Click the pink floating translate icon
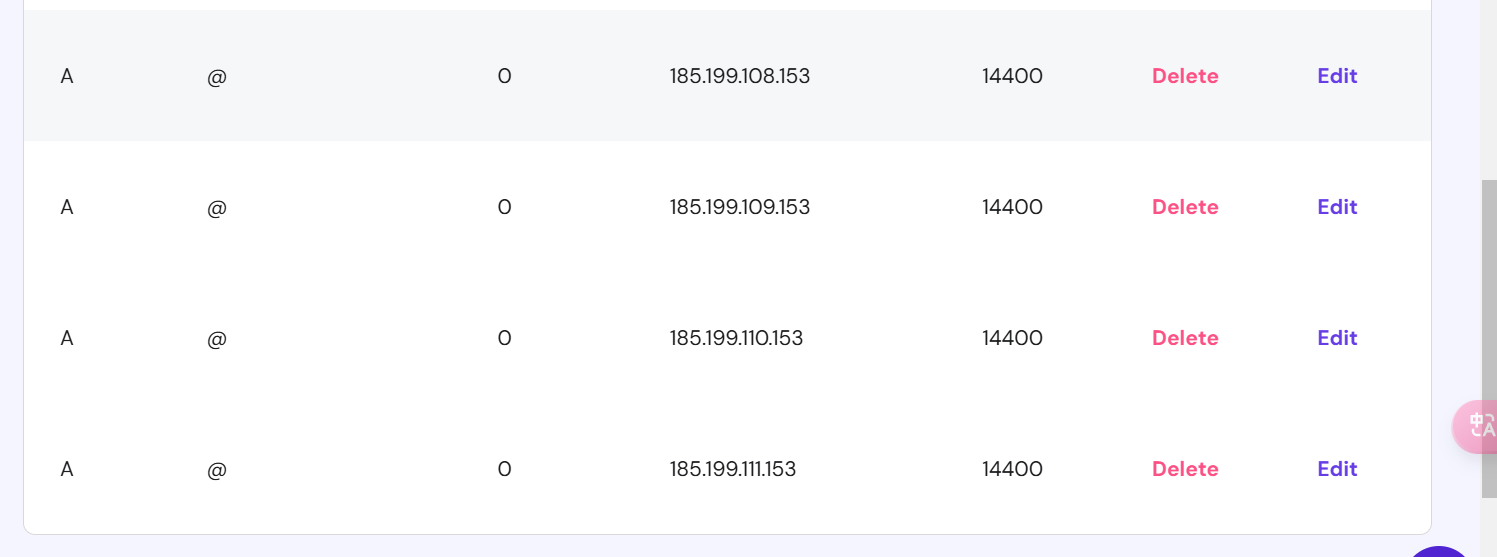 click(1477, 427)
